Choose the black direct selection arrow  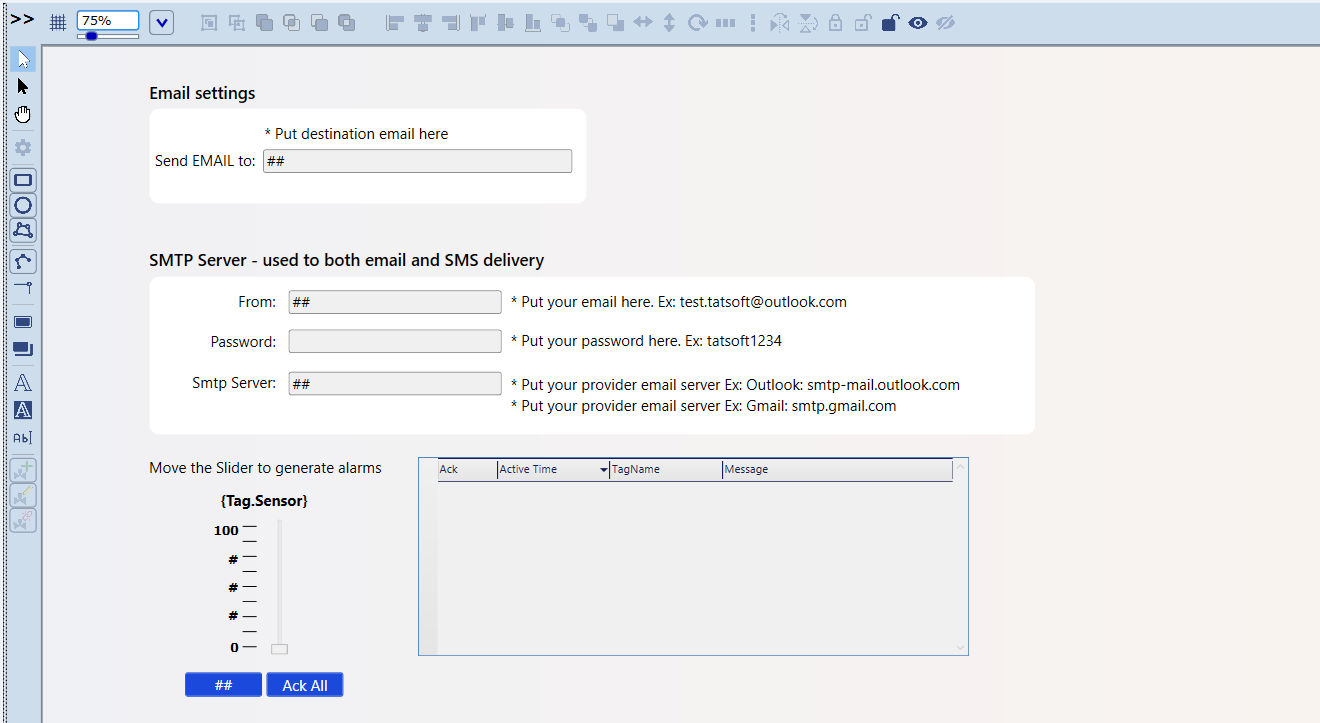pos(23,87)
